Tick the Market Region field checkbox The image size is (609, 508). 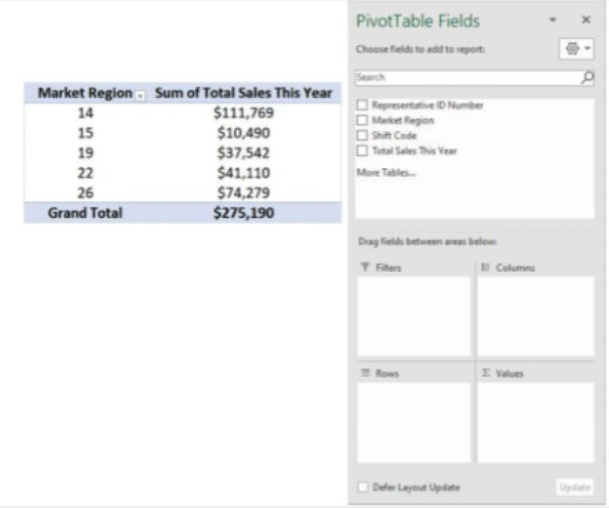pyautogui.click(x=362, y=120)
